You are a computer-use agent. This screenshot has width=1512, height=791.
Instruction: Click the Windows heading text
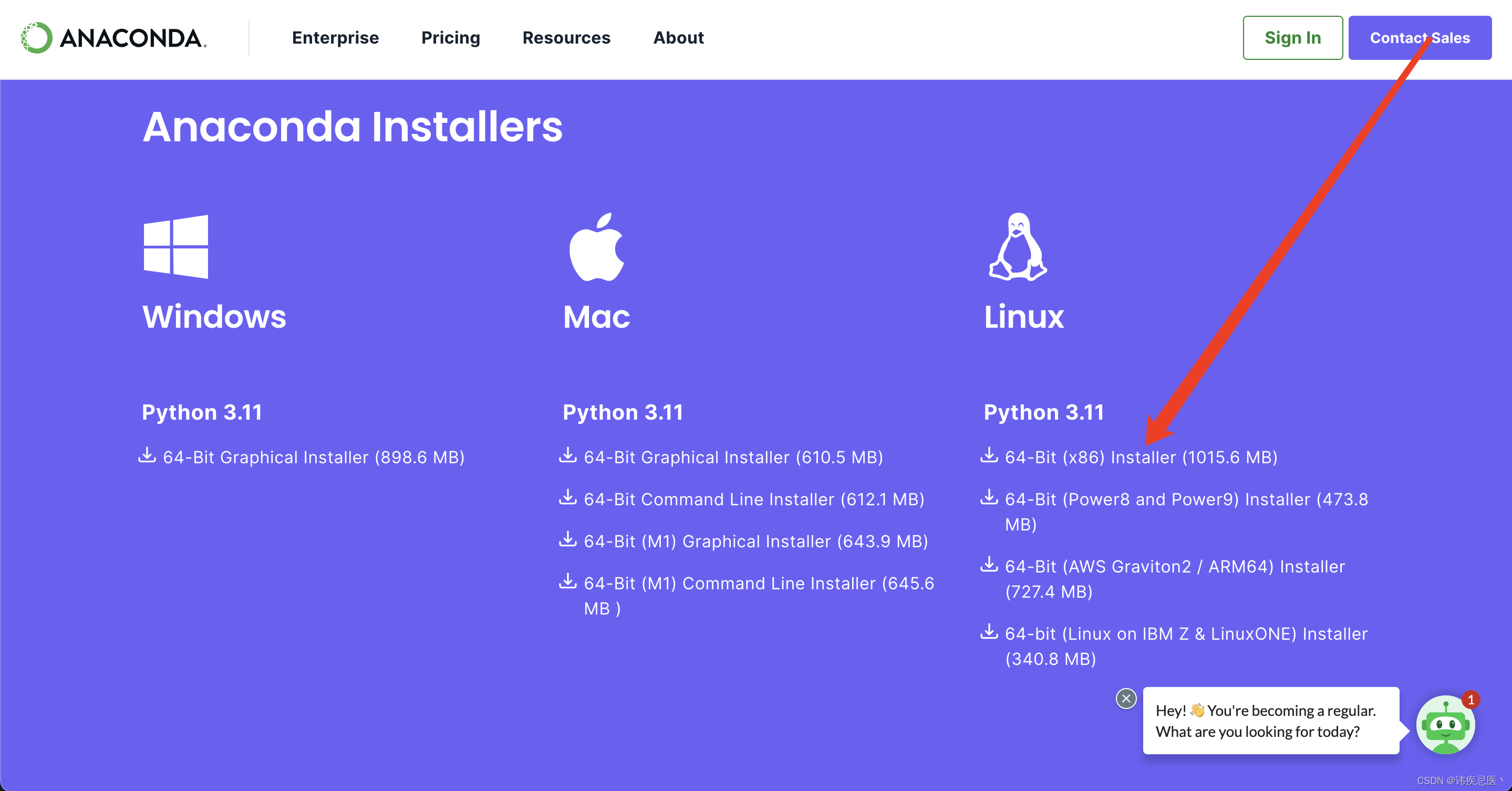(214, 317)
